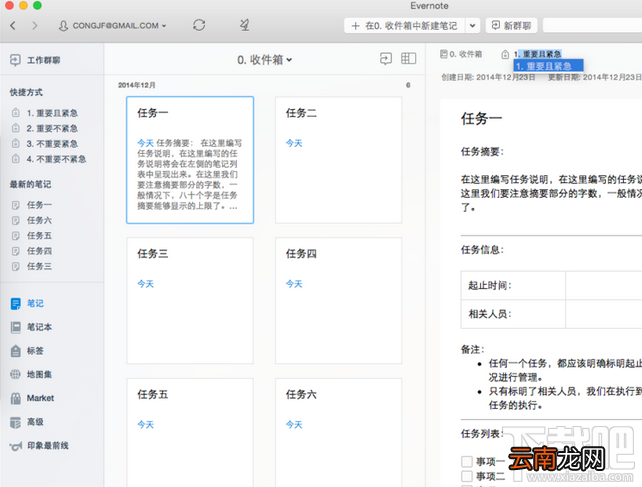Choose tag suggestion 1. 重要且紧急
Screen dimensions: 642x487
(x=548, y=66)
